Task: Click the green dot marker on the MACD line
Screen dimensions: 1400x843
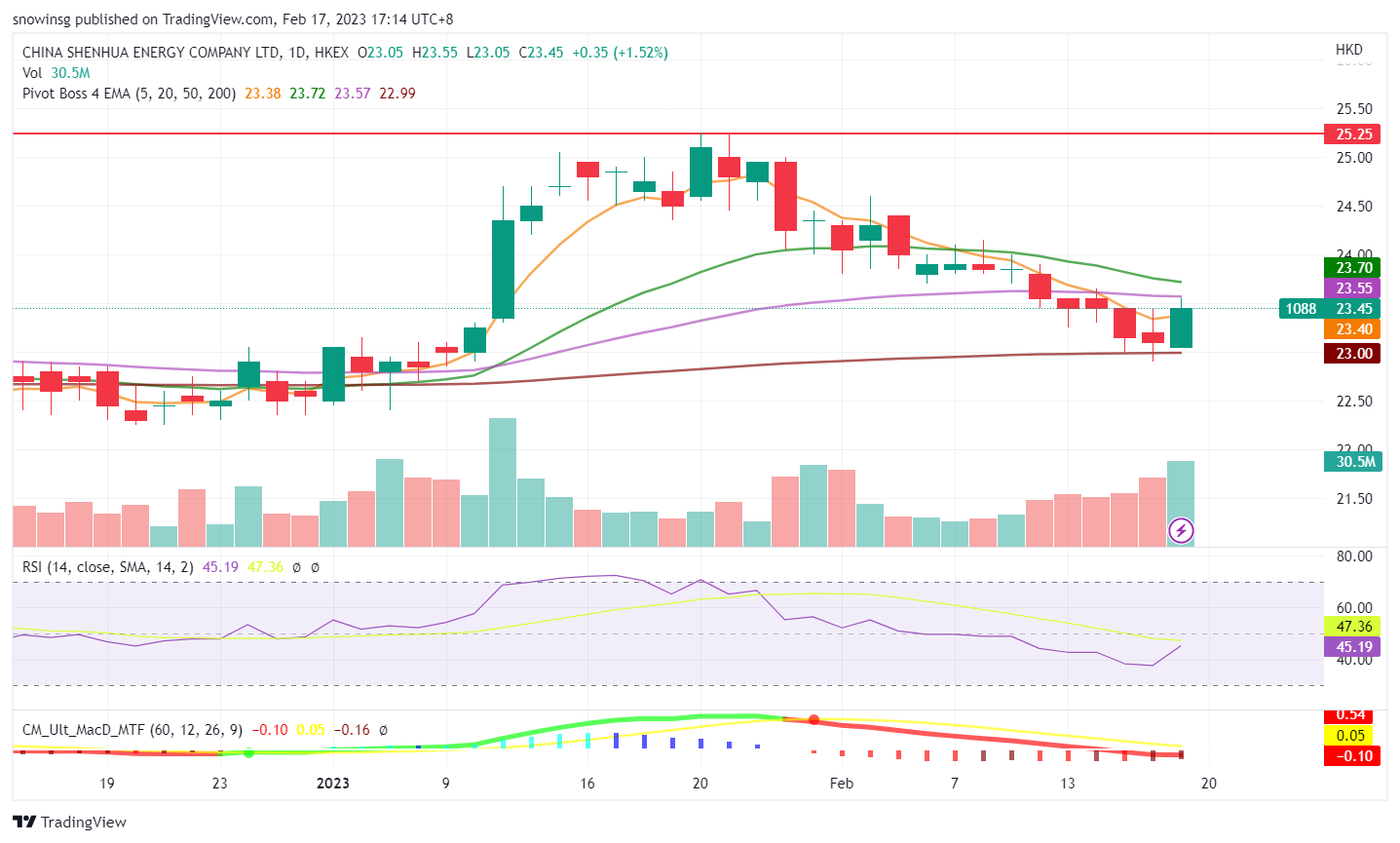Action: (x=248, y=752)
